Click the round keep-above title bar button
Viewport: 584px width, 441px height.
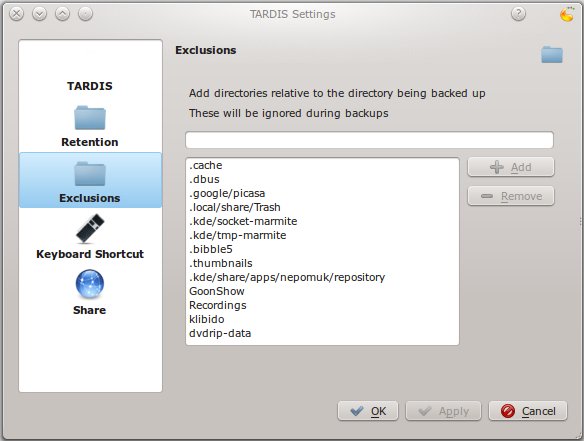click(x=85, y=14)
